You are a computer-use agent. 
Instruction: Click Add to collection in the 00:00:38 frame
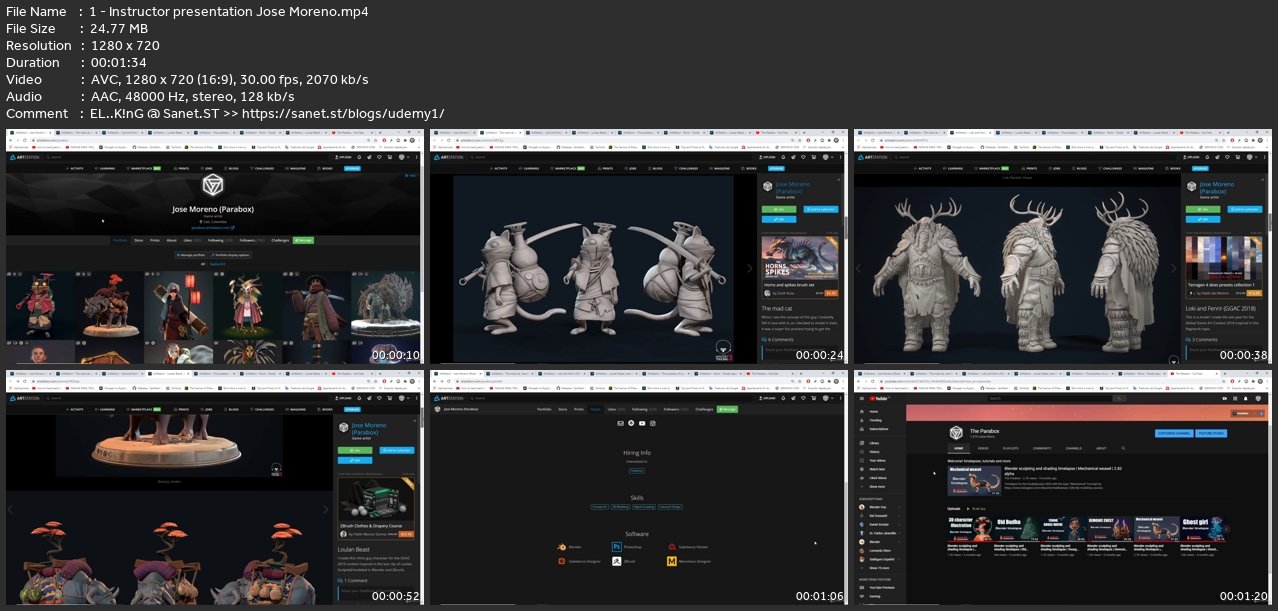1245,209
